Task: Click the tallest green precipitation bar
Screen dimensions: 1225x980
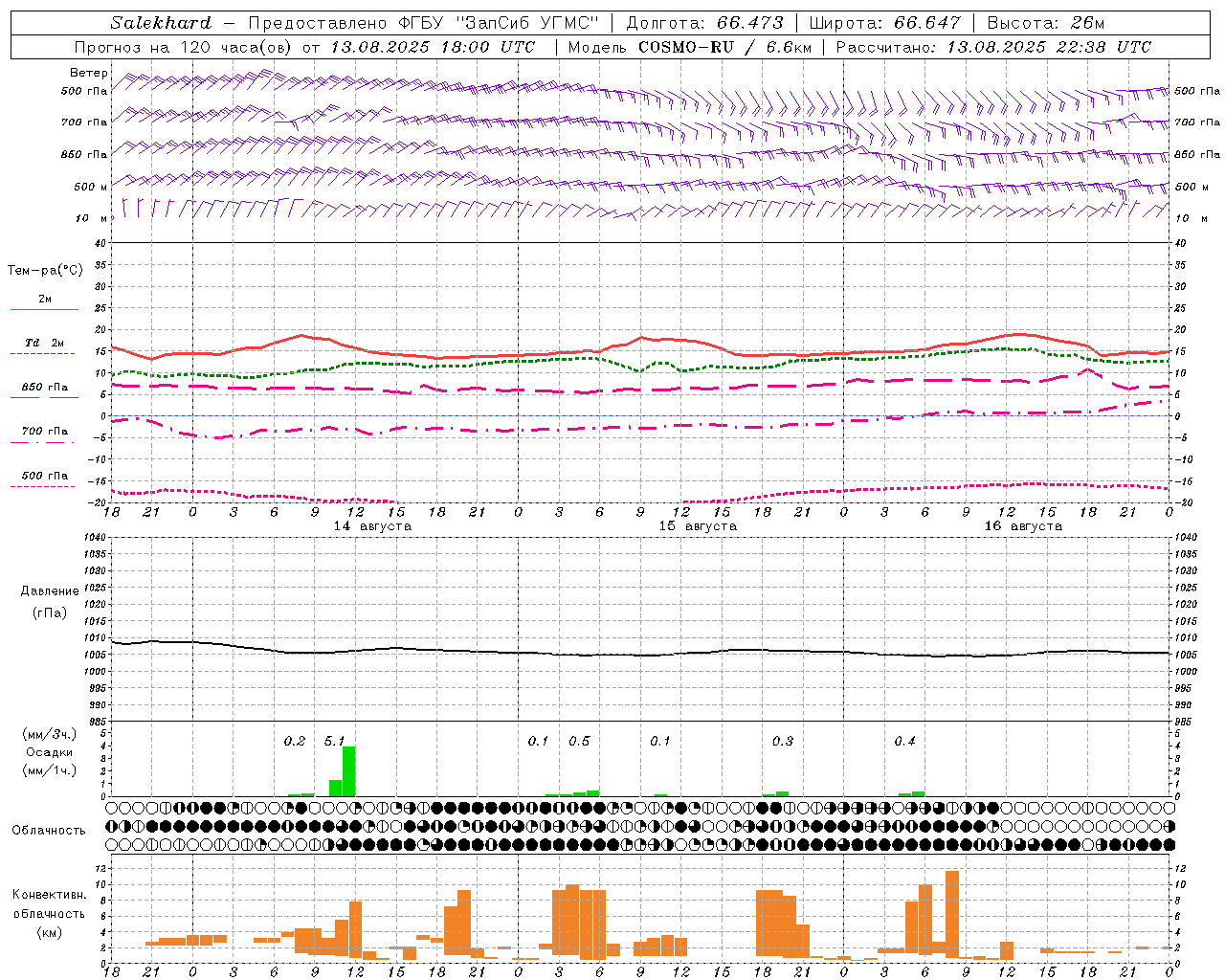Action: pos(348,771)
